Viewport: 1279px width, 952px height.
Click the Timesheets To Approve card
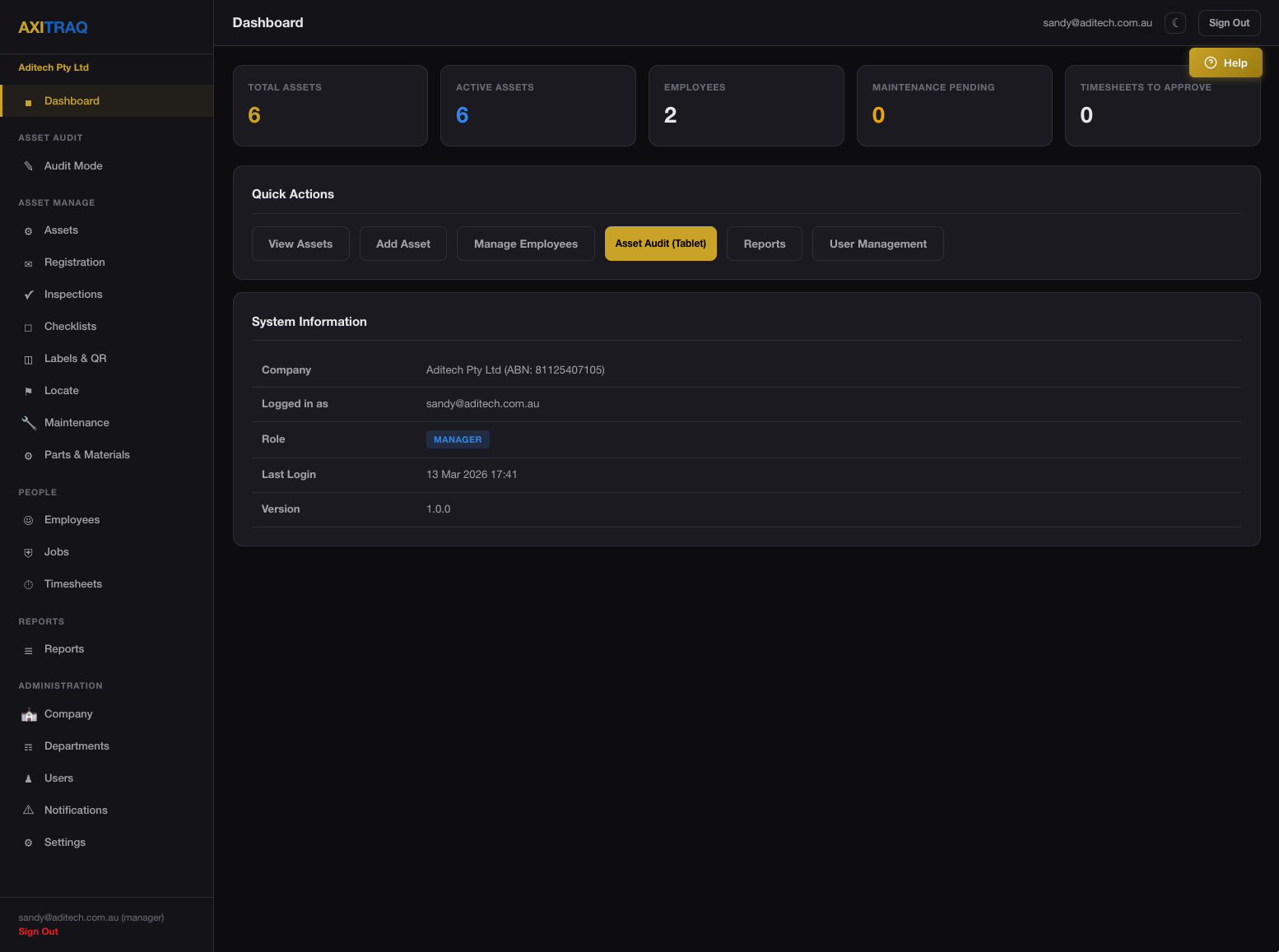click(1163, 106)
